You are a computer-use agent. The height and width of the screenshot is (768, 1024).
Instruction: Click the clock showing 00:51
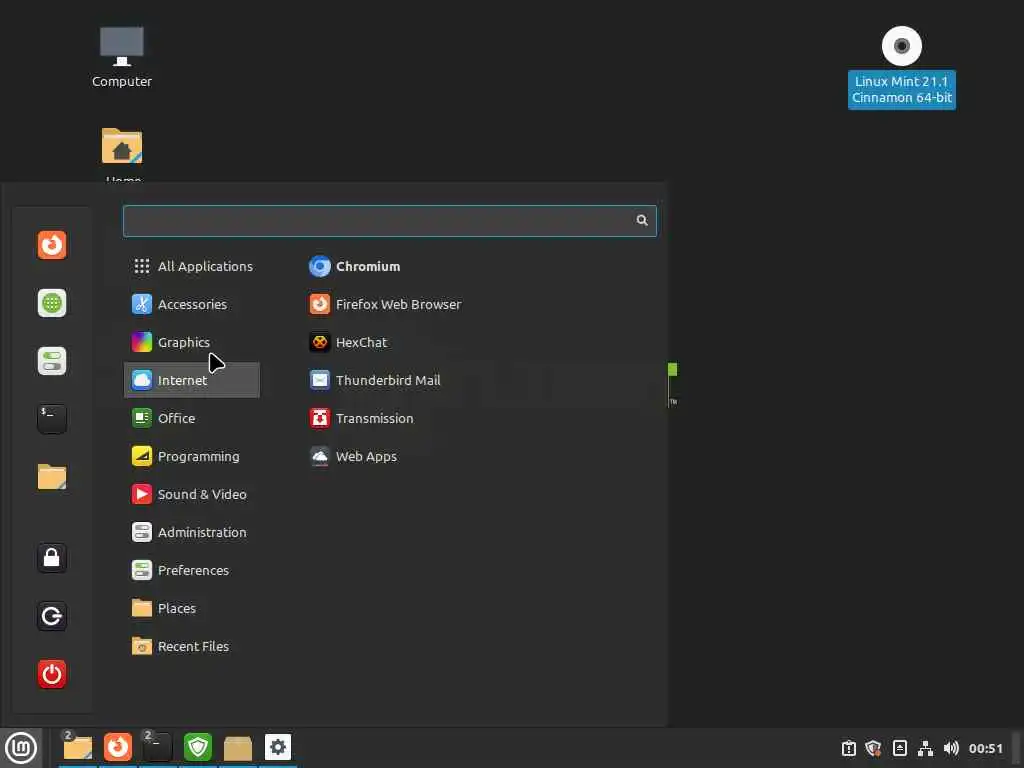click(985, 748)
